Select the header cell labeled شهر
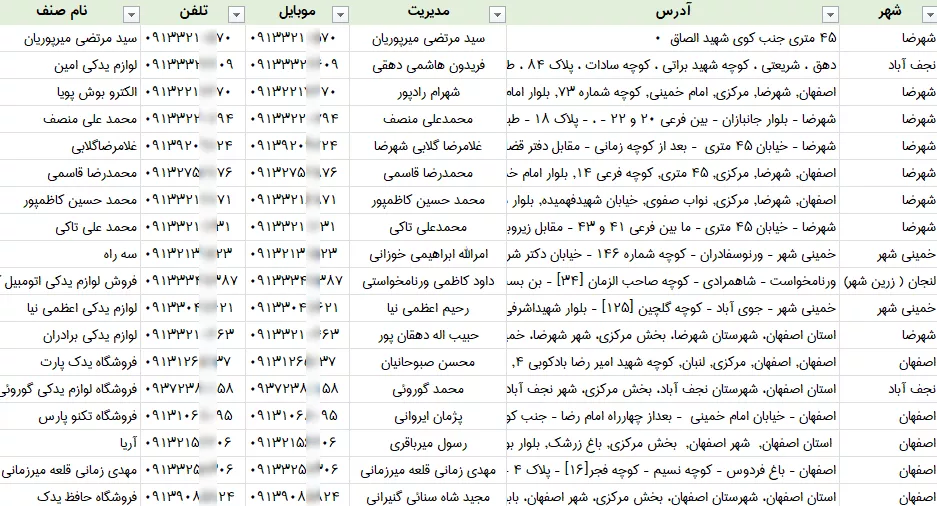The height and width of the screenshot is (506, 937). point(889,12)
